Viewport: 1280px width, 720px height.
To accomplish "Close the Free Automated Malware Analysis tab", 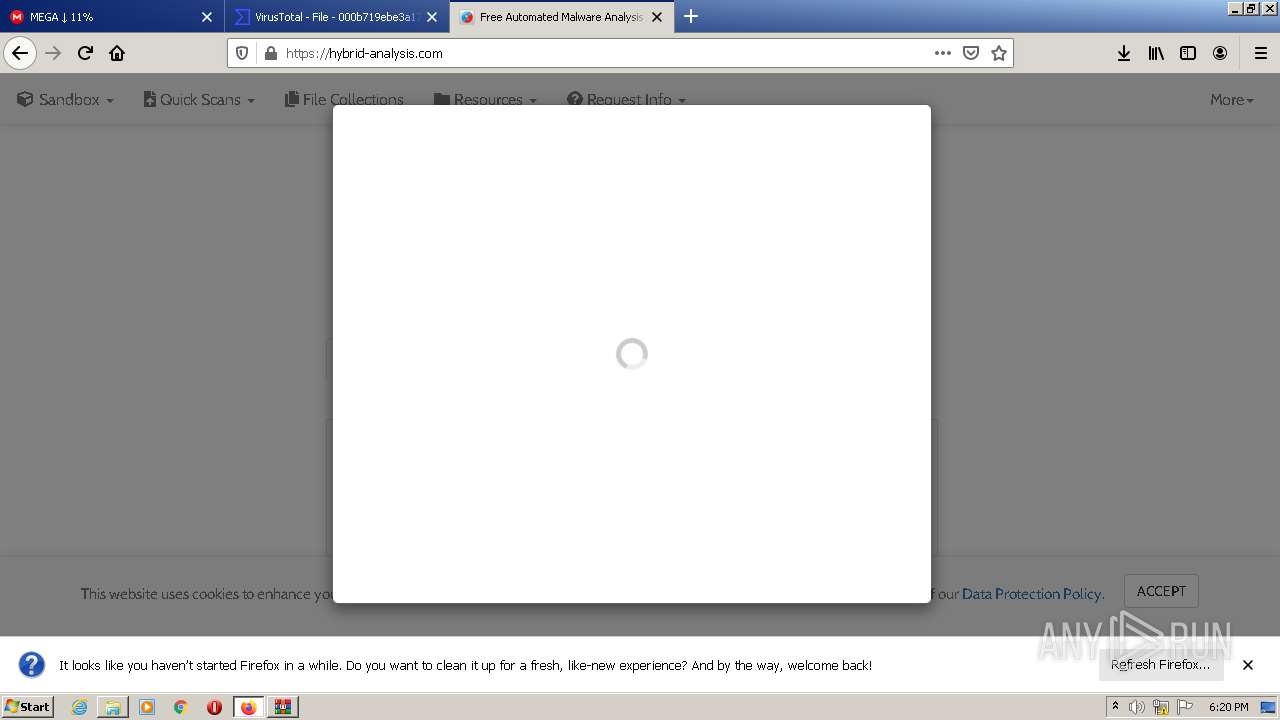I will (x=657, y=17).
